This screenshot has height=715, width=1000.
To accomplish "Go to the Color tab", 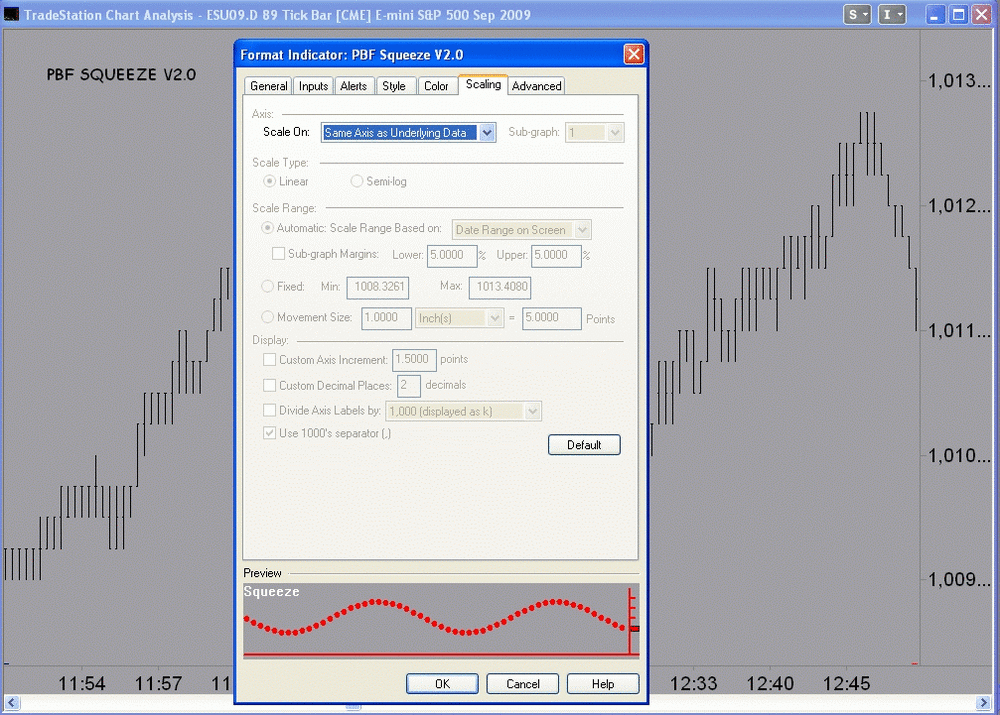I will point(436,86).
